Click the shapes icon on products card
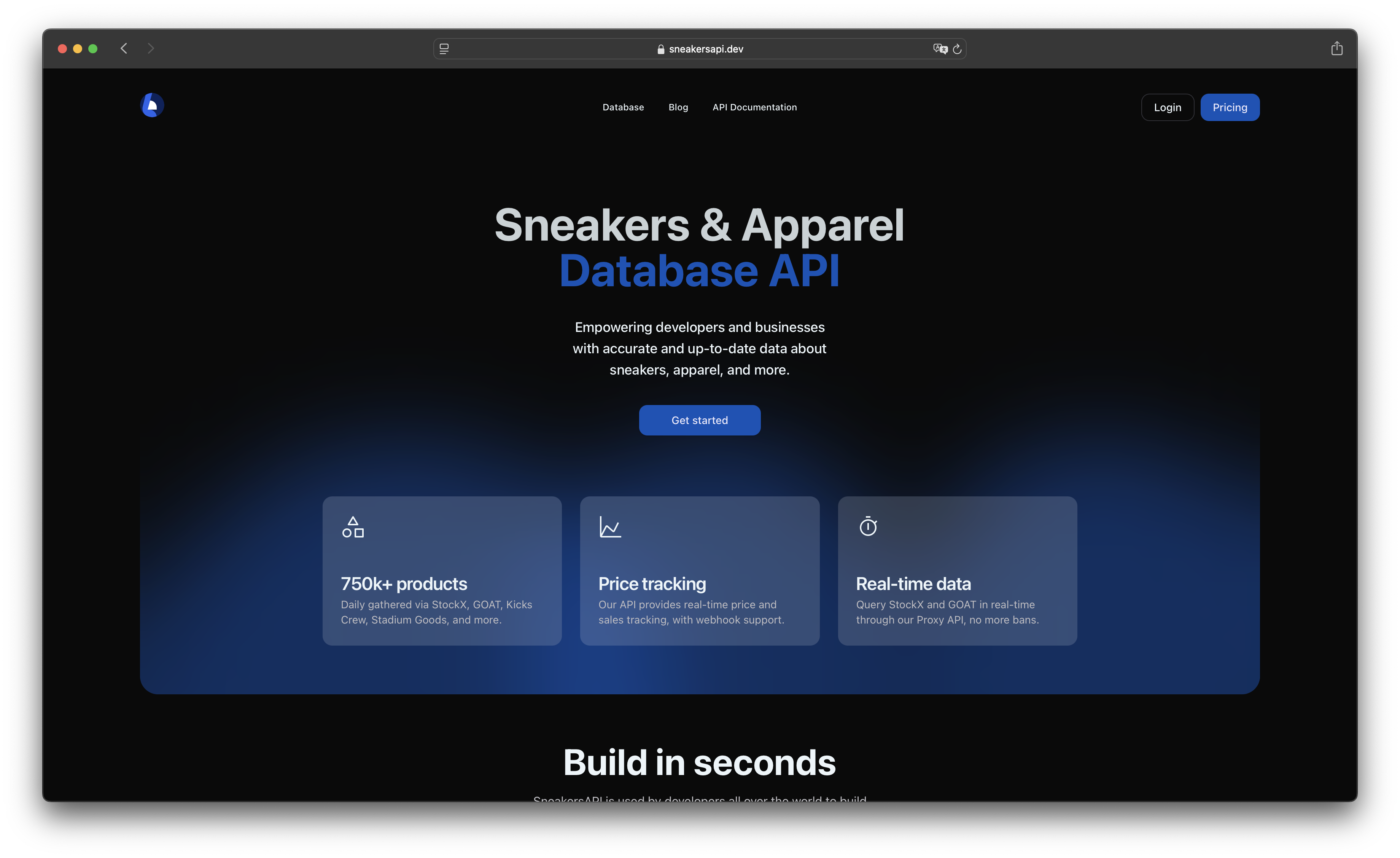Screen dimensions: 1400x858 (x=353, y=527)
